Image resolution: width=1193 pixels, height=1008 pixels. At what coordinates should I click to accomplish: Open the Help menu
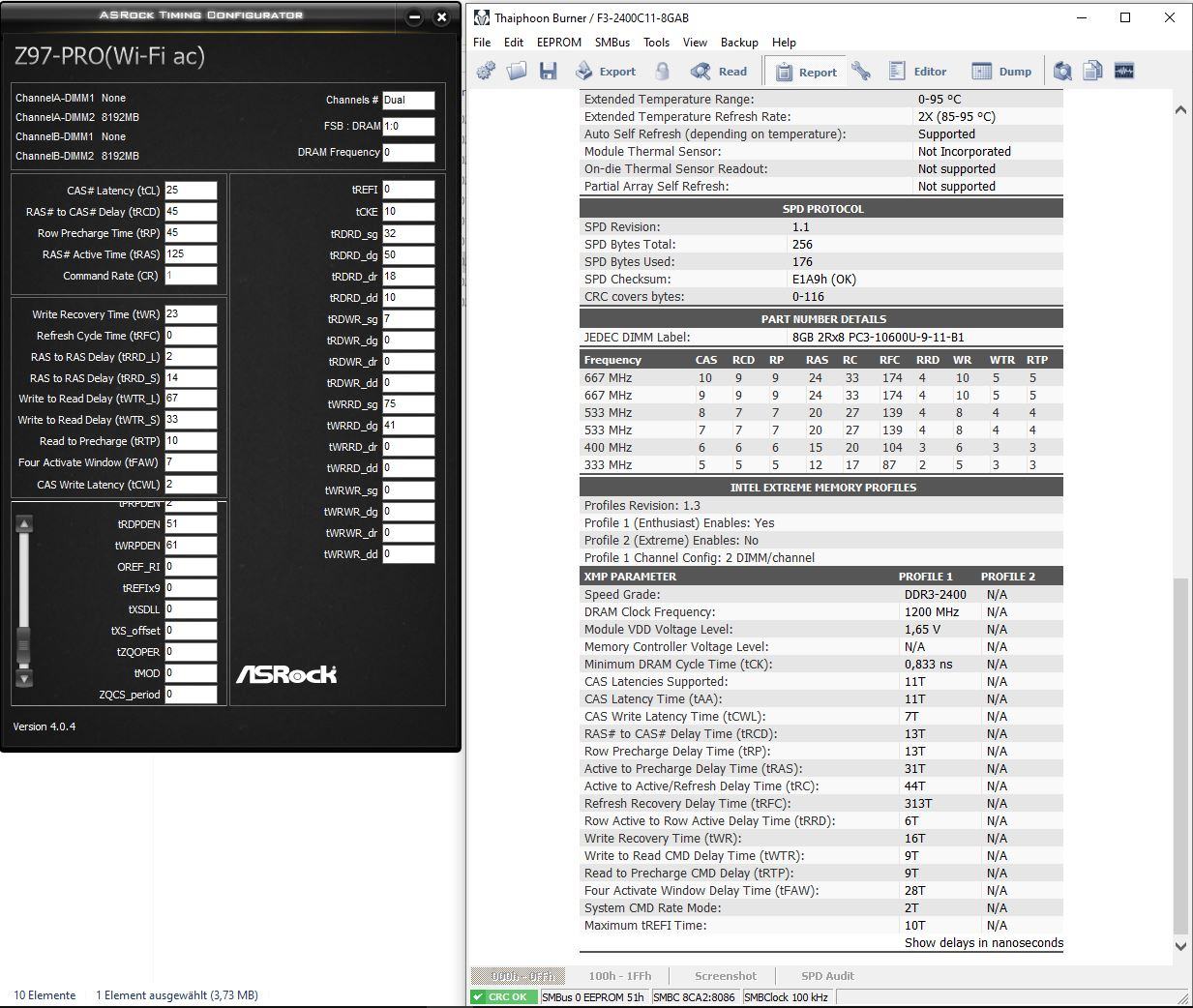pos(784,43)
